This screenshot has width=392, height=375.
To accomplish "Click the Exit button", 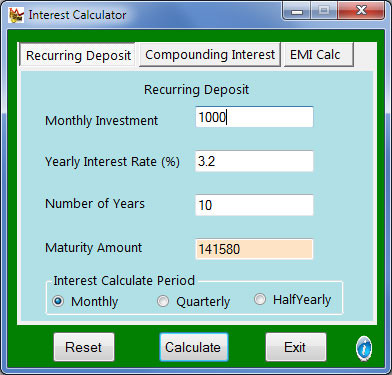I will pos(296,347).
